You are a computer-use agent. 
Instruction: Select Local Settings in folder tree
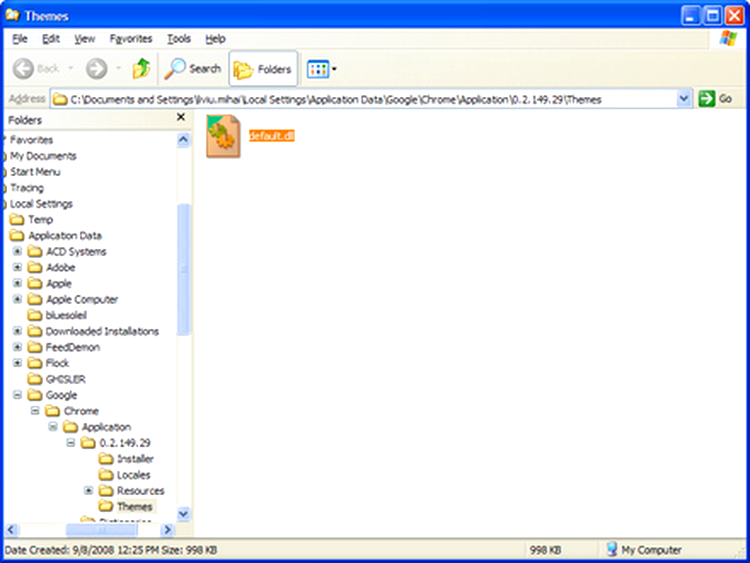41,204
